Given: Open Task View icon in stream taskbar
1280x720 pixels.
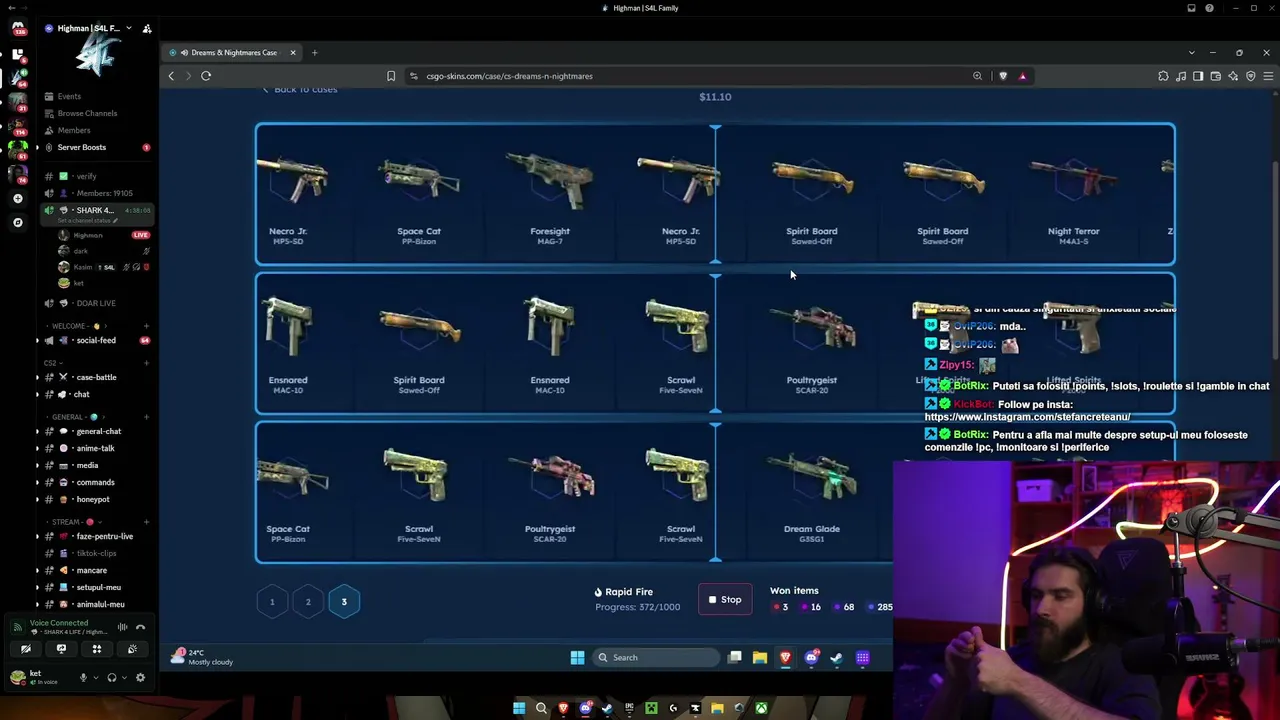Looking at the screenshot, I should (x=735, y=657).
